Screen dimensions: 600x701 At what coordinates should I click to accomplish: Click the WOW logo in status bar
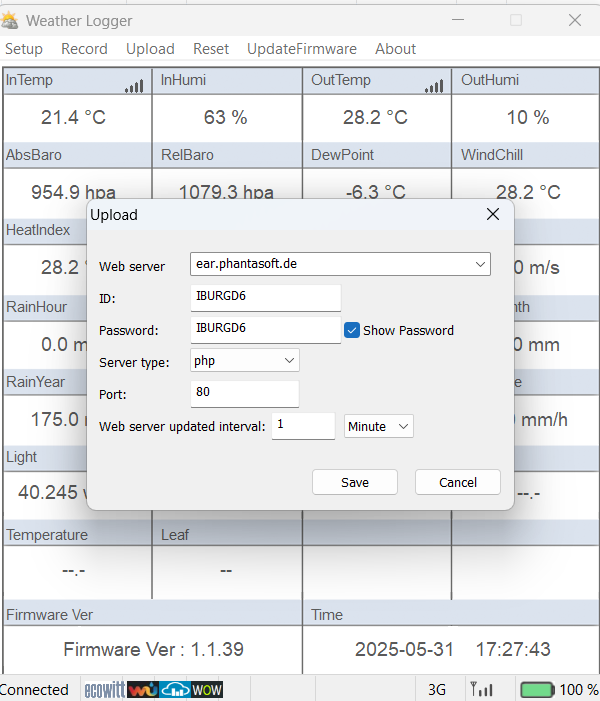pyautogui.click(x=207, y=689)
